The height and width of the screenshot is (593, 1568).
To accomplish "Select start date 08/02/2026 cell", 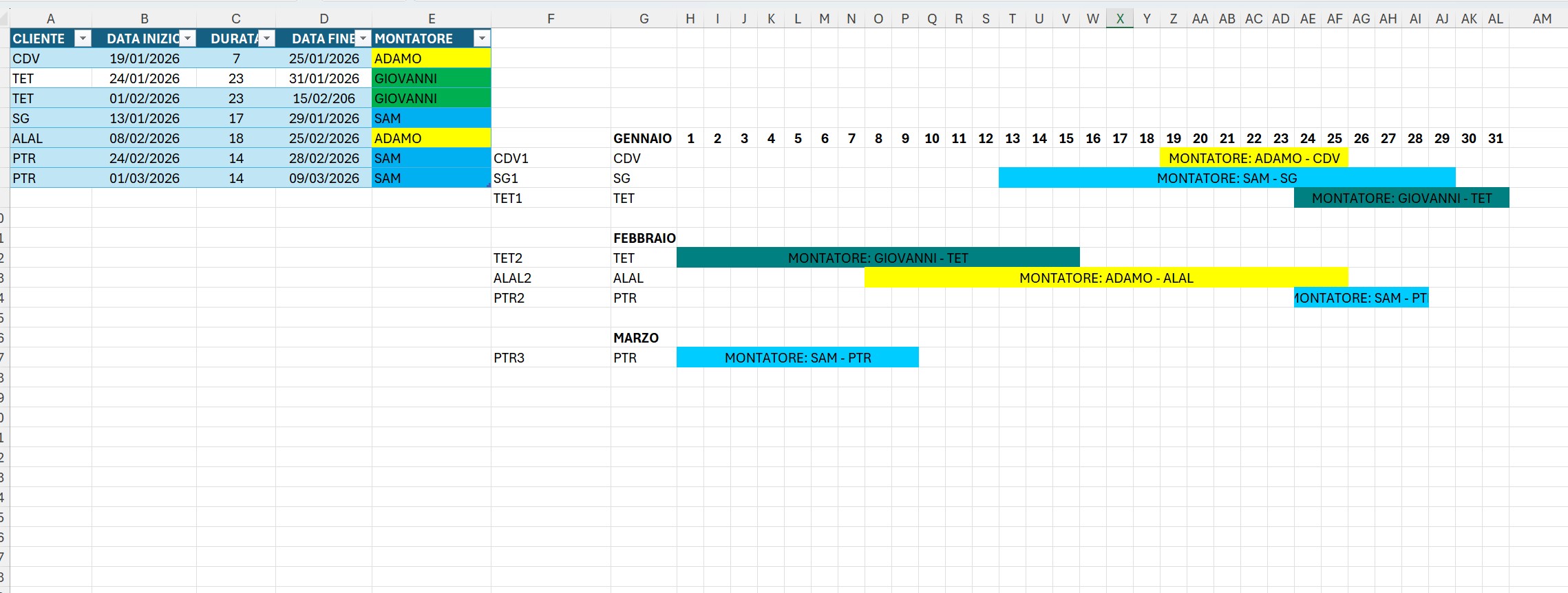I will point(144,138).
